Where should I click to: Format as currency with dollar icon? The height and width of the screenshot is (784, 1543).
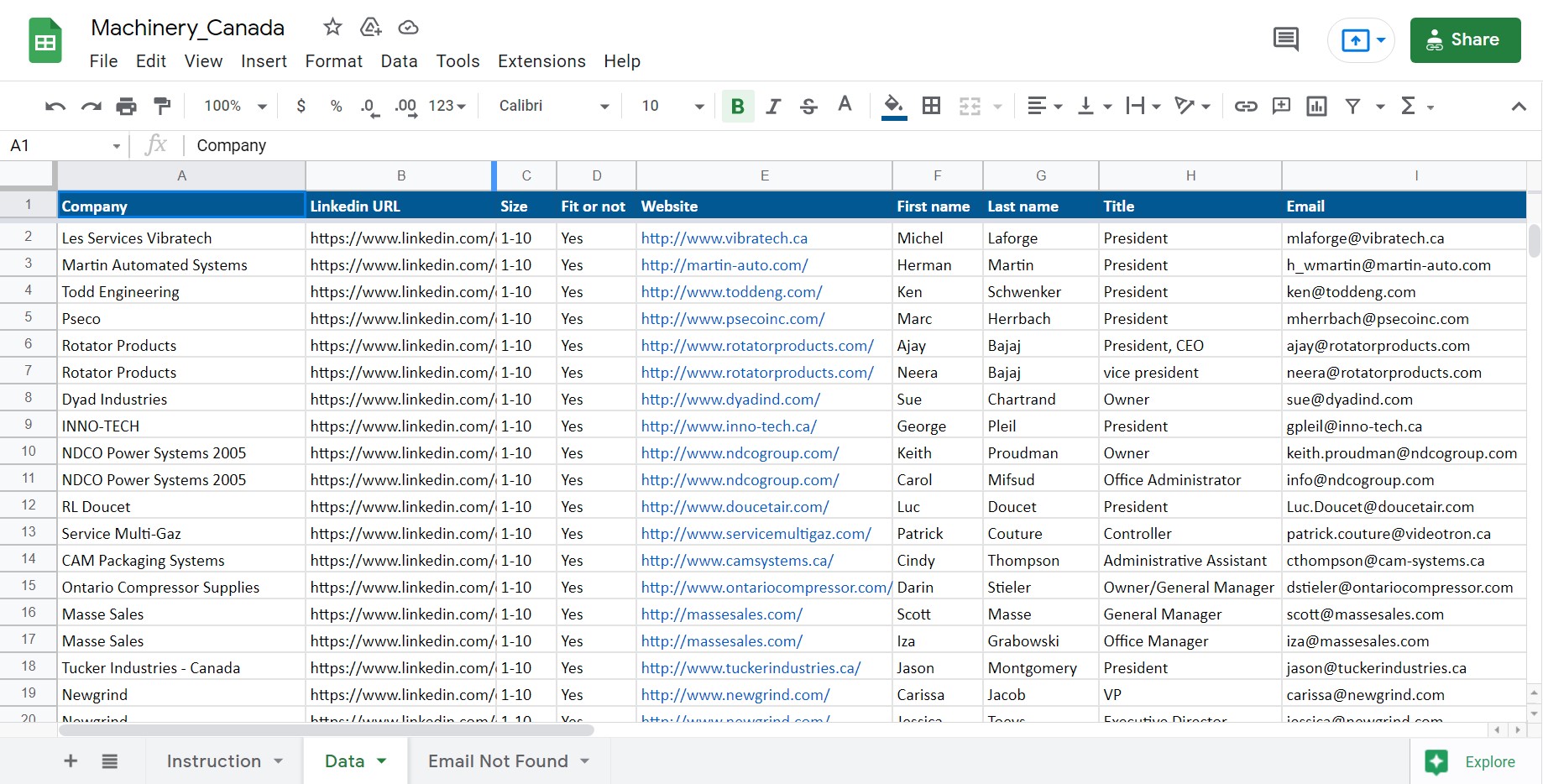[301, 106]
